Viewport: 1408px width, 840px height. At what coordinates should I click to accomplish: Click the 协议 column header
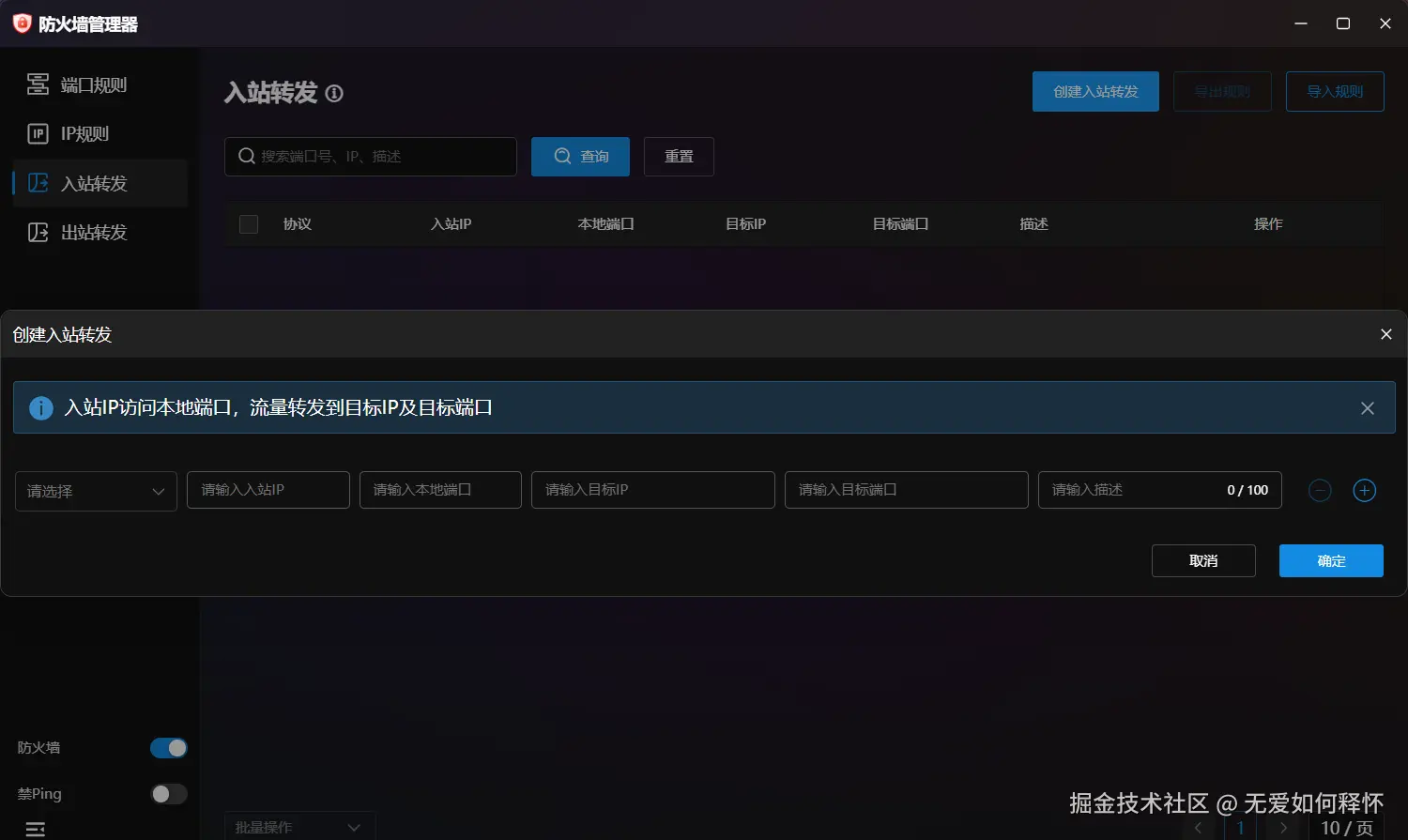pos(298,224)
